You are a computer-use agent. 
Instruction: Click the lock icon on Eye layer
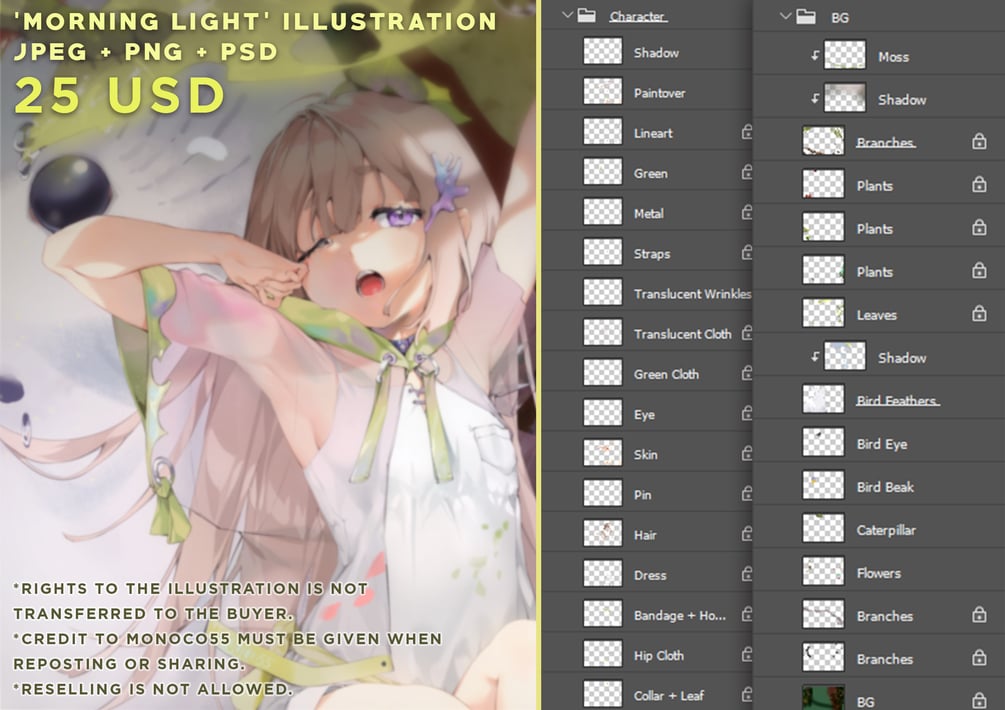747,414
